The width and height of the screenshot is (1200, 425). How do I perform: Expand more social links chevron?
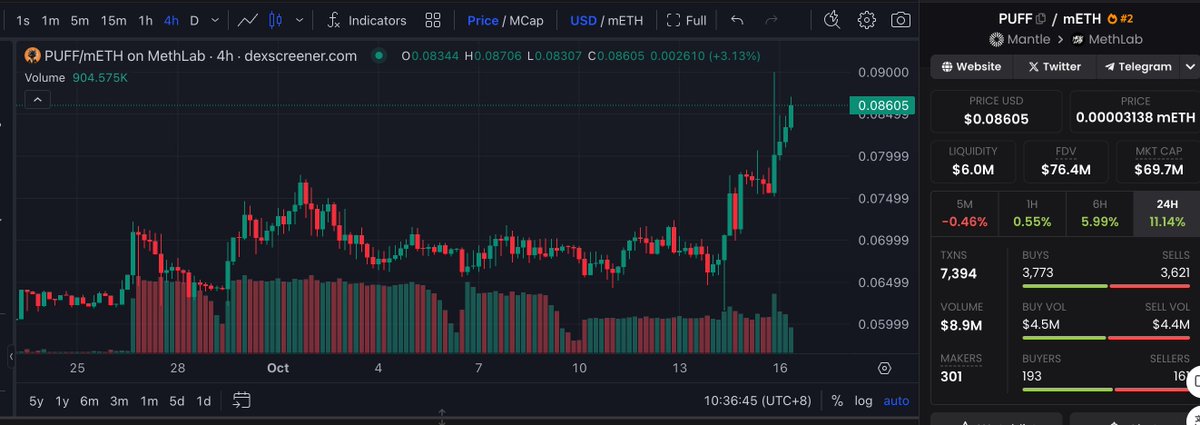(1188, 67)
